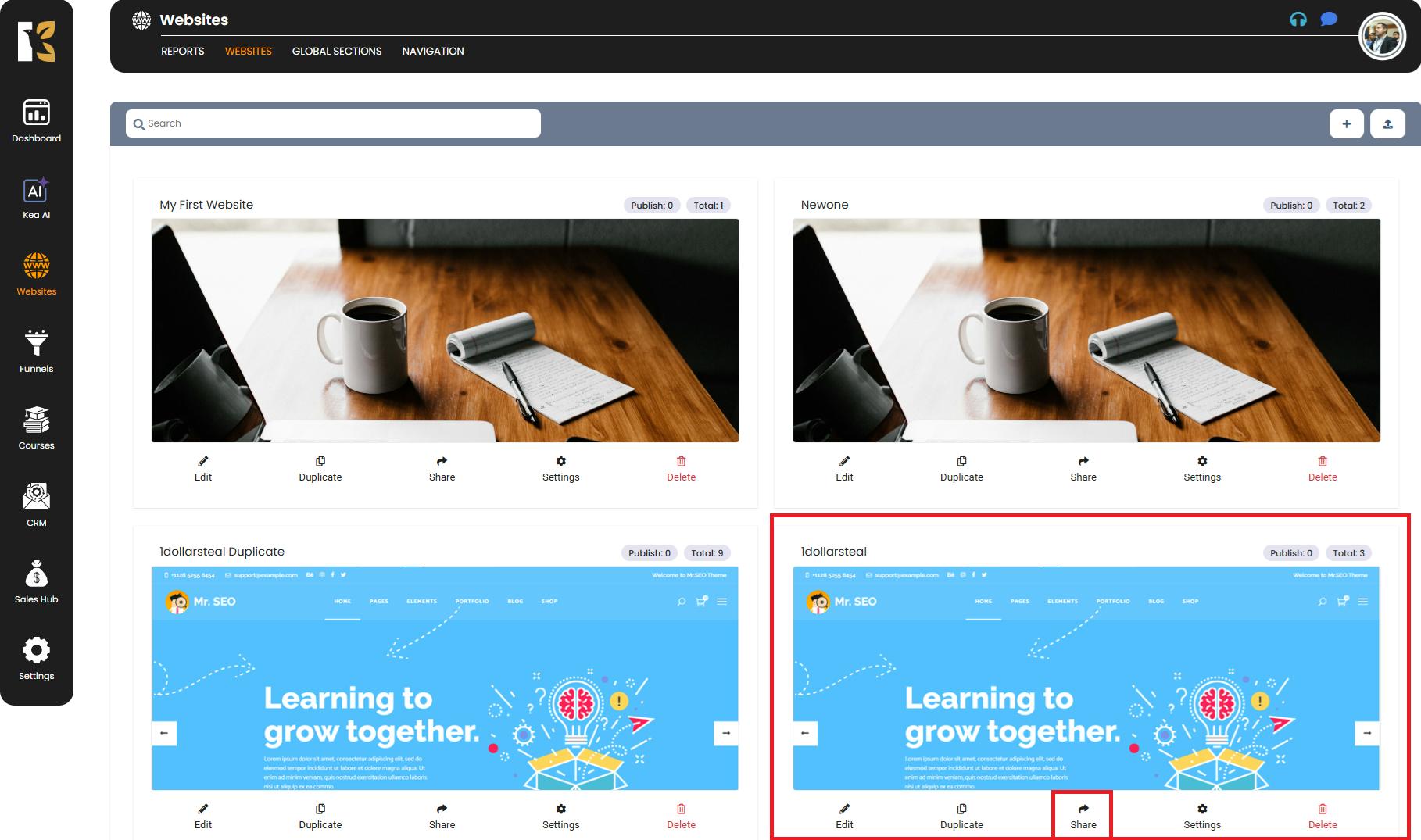Open the user profile avatar
The height and width of the screenshot is (840, 1421).
coord(1381,36)
